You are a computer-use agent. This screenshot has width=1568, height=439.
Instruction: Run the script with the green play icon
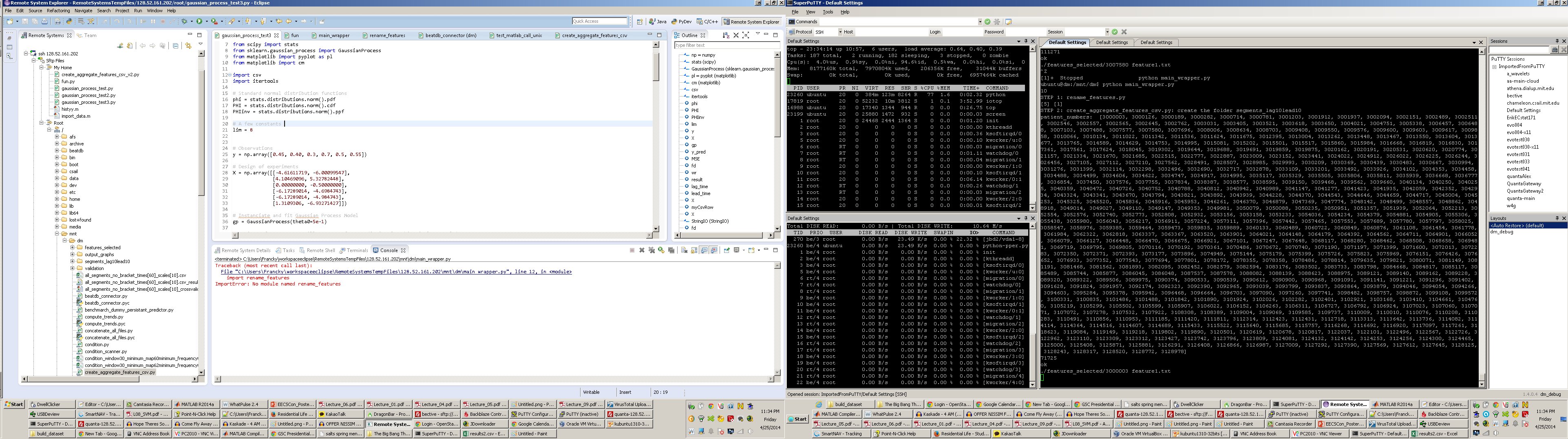(x=199, y=21)
